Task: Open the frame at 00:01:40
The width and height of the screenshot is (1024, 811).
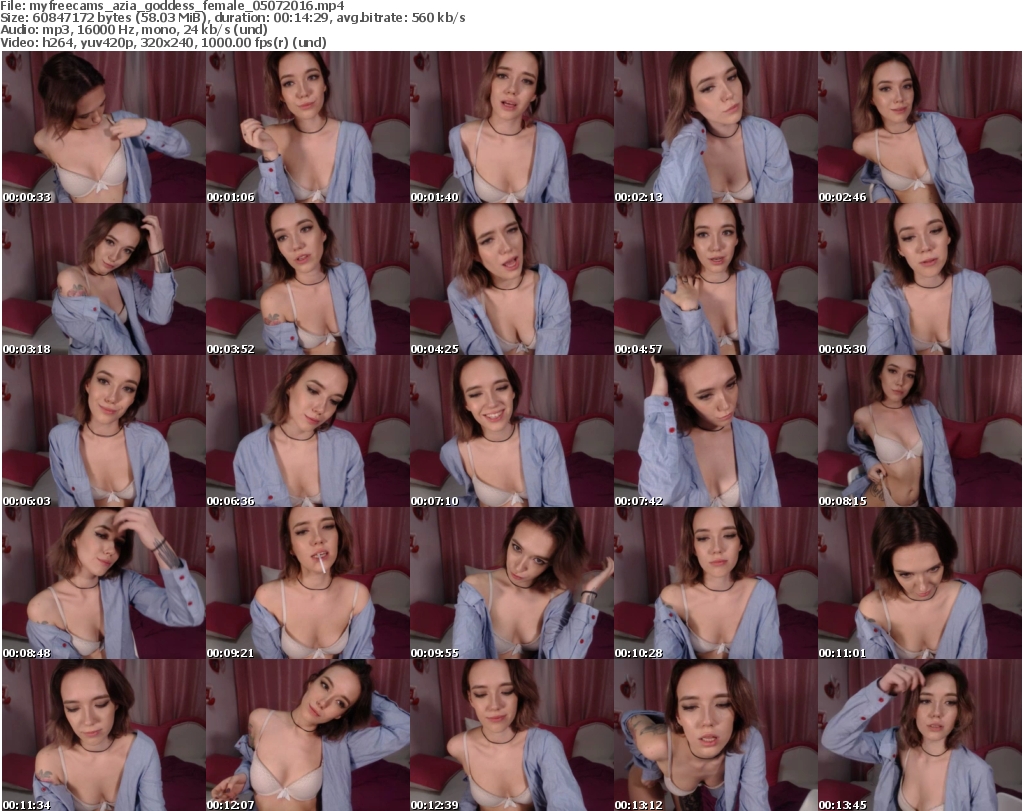Action: pyautogui.click(x=511, y=127)
